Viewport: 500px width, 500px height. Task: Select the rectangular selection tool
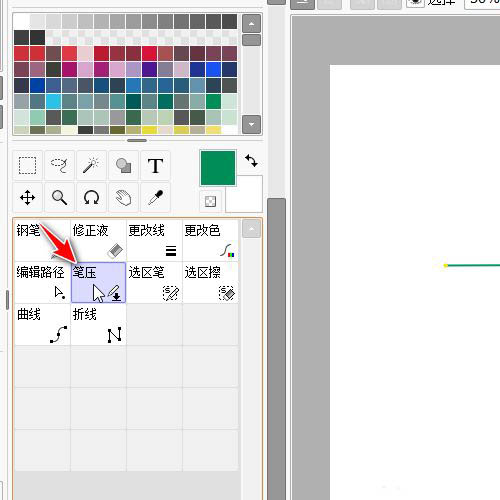27,165
